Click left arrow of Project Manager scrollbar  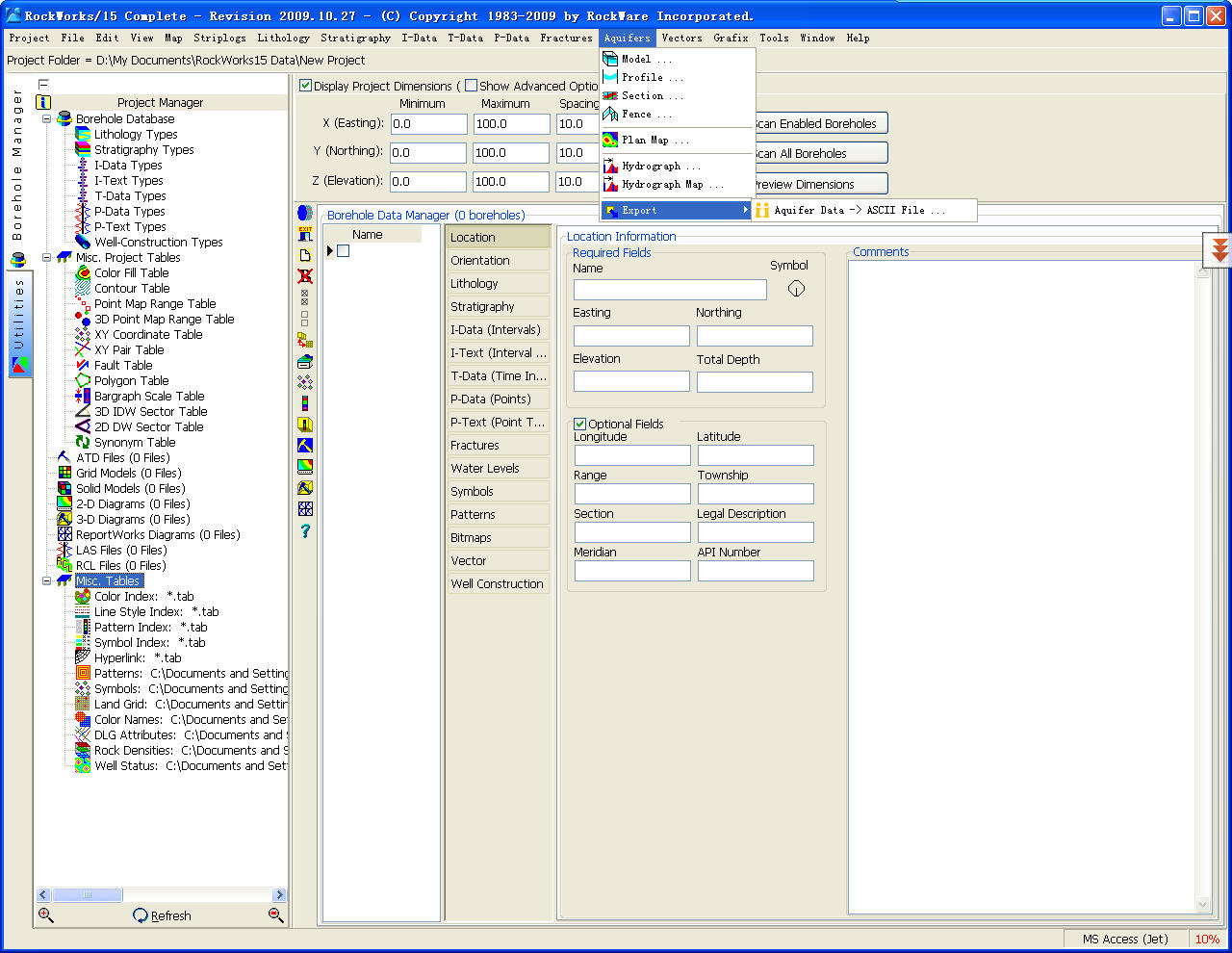coord(43,894)
